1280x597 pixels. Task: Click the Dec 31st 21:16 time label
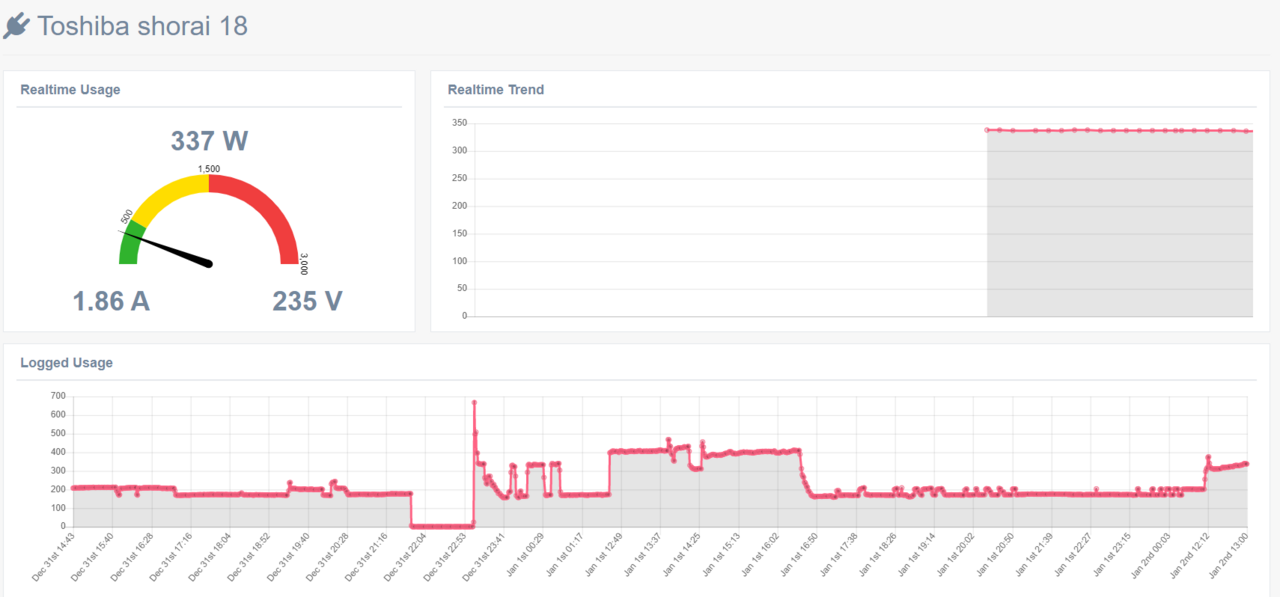pyautogui.click(x=367, y=557)
